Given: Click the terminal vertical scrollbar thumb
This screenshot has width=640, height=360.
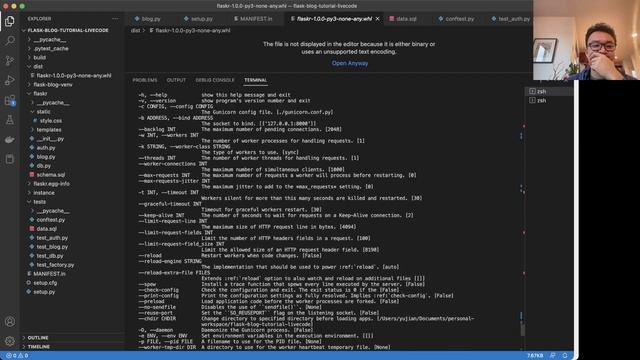Looking at the screenshot, I should (523, 329).
